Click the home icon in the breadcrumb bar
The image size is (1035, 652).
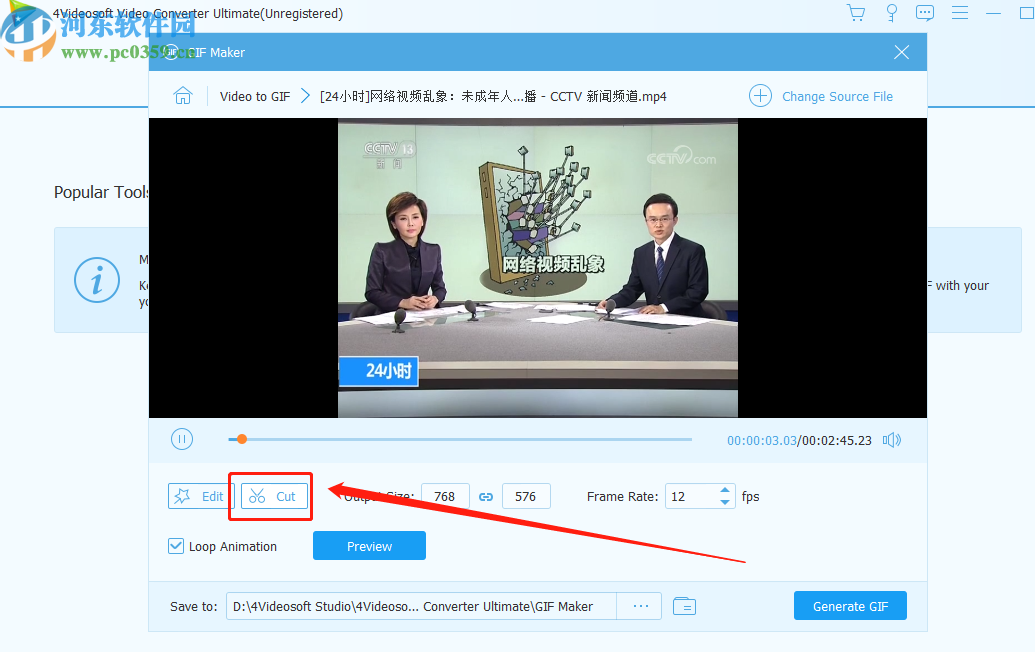pos(183,95)
